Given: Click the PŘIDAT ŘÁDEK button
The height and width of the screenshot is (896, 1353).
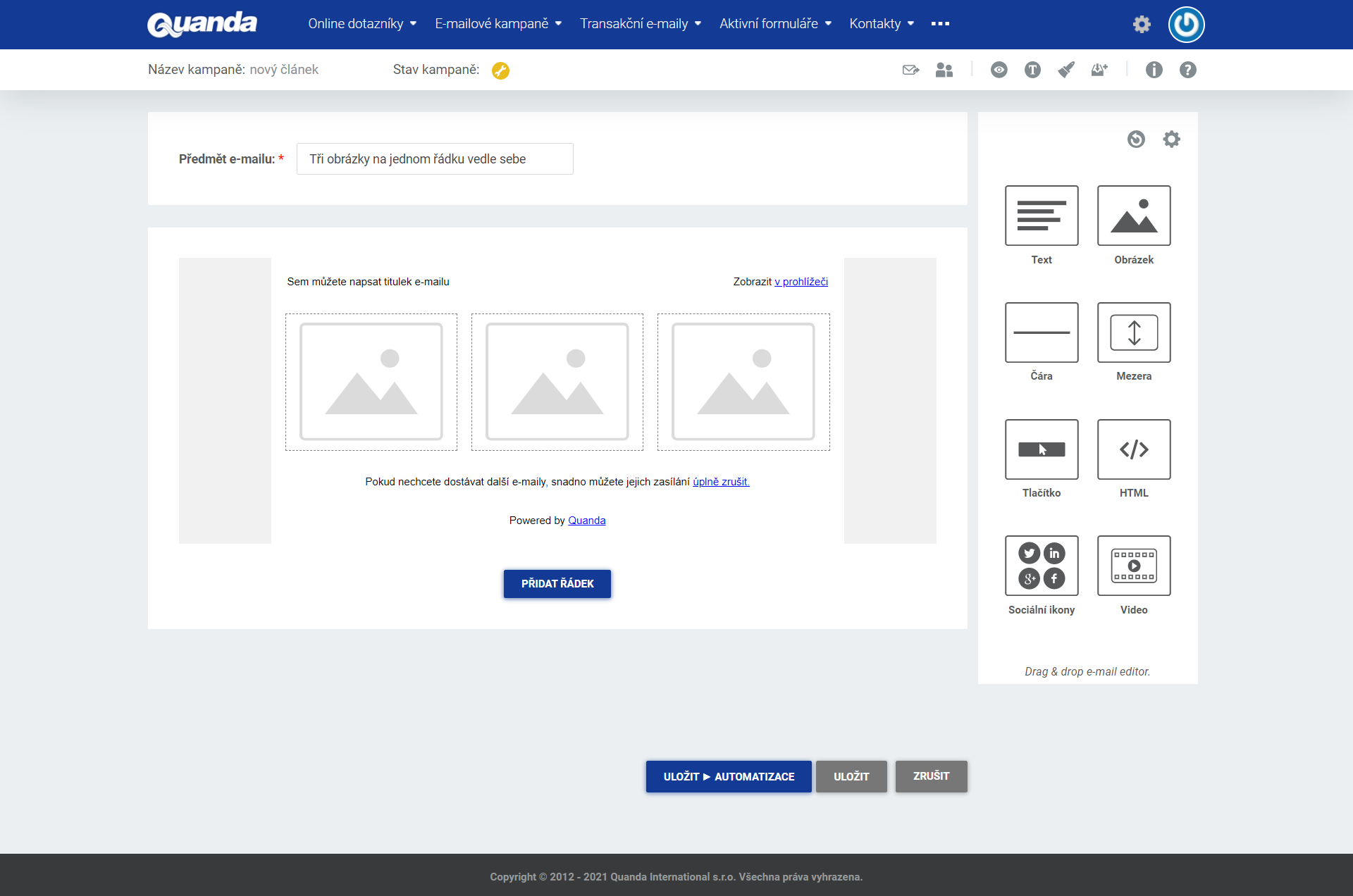Looking at the screenshot, I should click(x=557, y=584).
